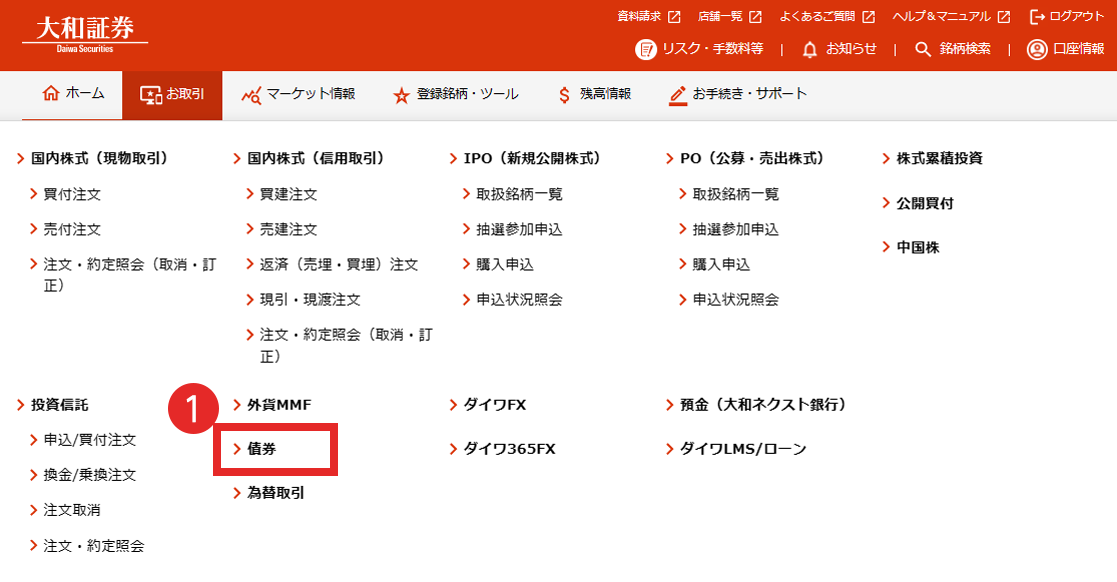The image size is (1117, 582).
Task: Click the pencil icon for お手続き・サポート
Action: (677, 95)
